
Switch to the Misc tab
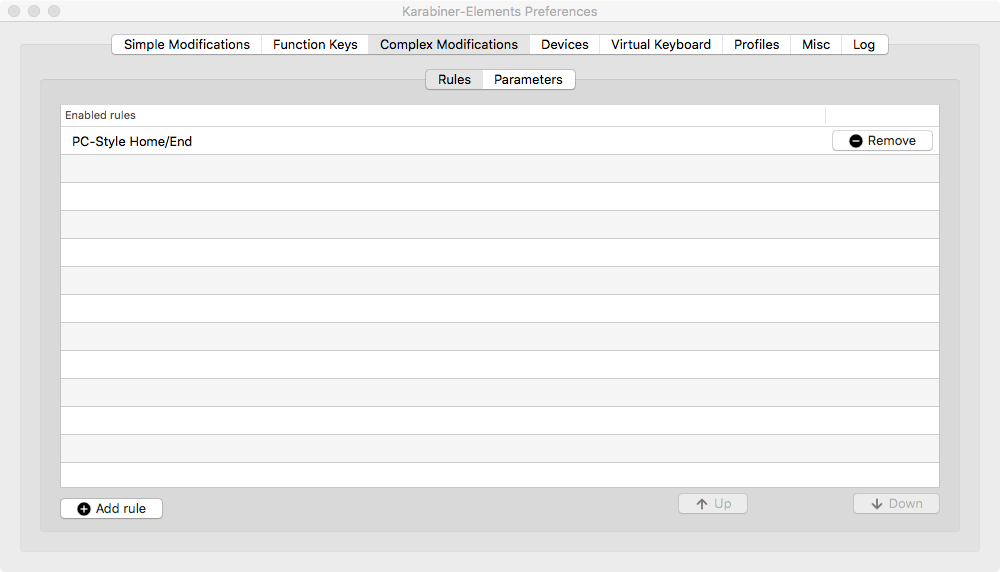(816, 45)
